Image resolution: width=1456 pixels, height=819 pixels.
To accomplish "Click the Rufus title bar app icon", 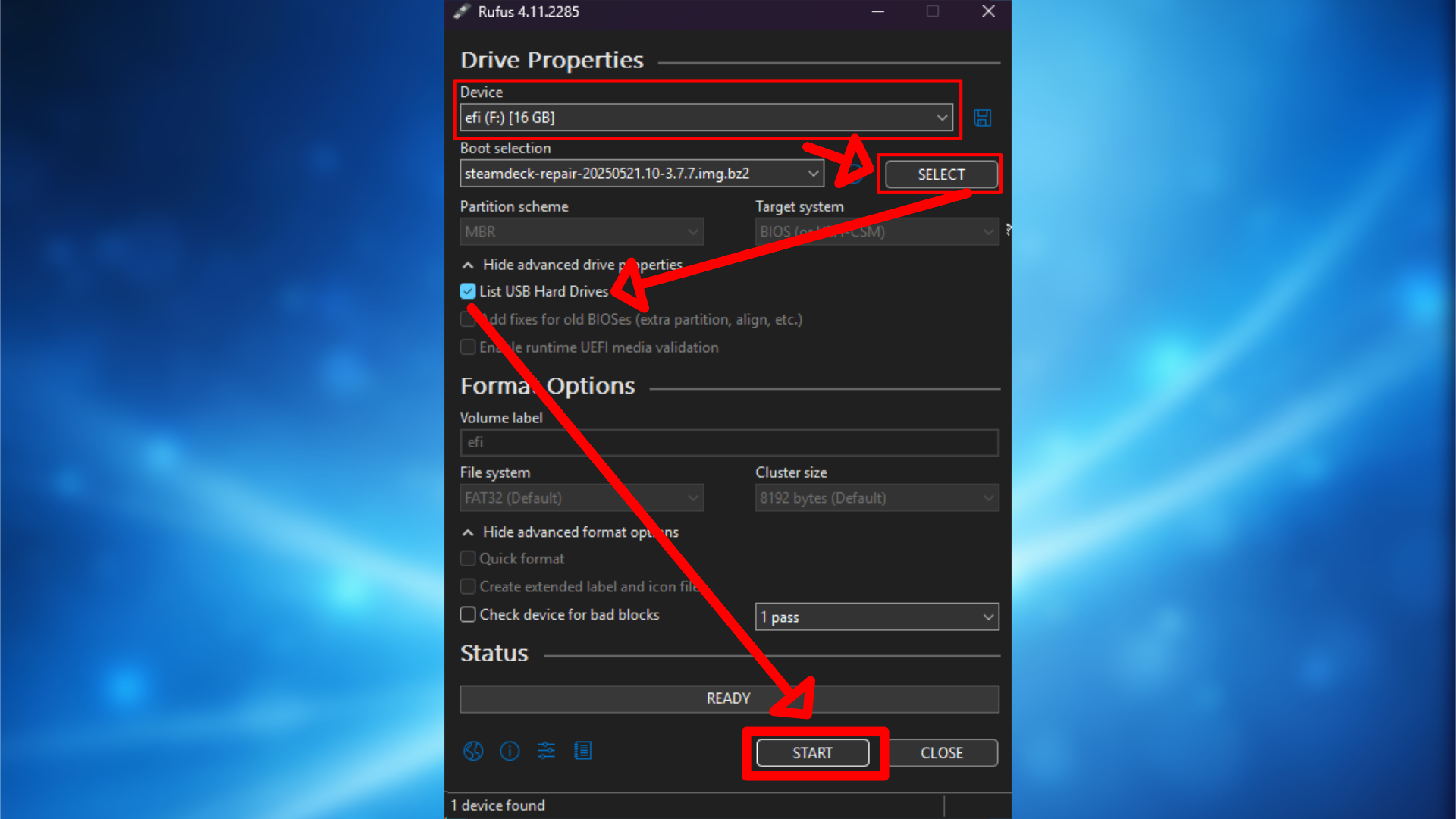I will 462,11.
